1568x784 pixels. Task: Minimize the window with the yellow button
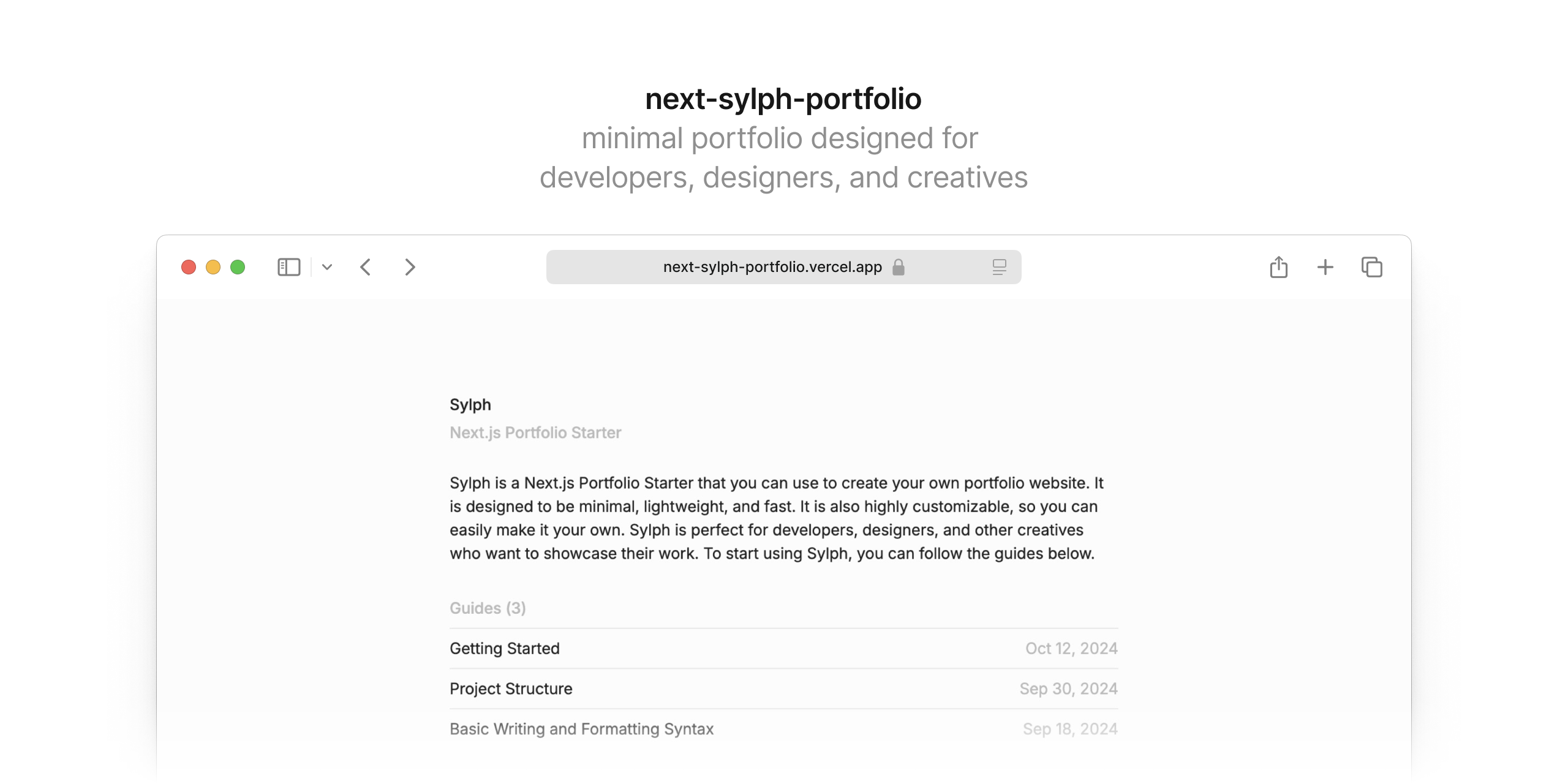coord(213,267)
